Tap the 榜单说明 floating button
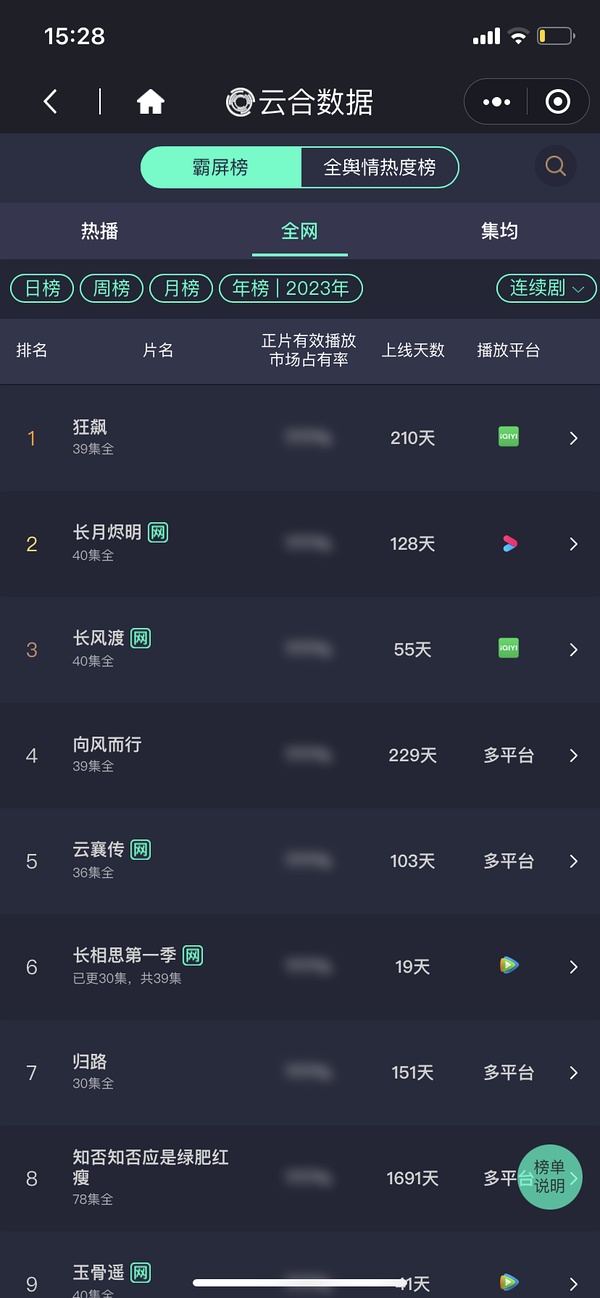The width and height of the screenshot is (600, 1298). pyautogui.click(x=549, y=1177)
